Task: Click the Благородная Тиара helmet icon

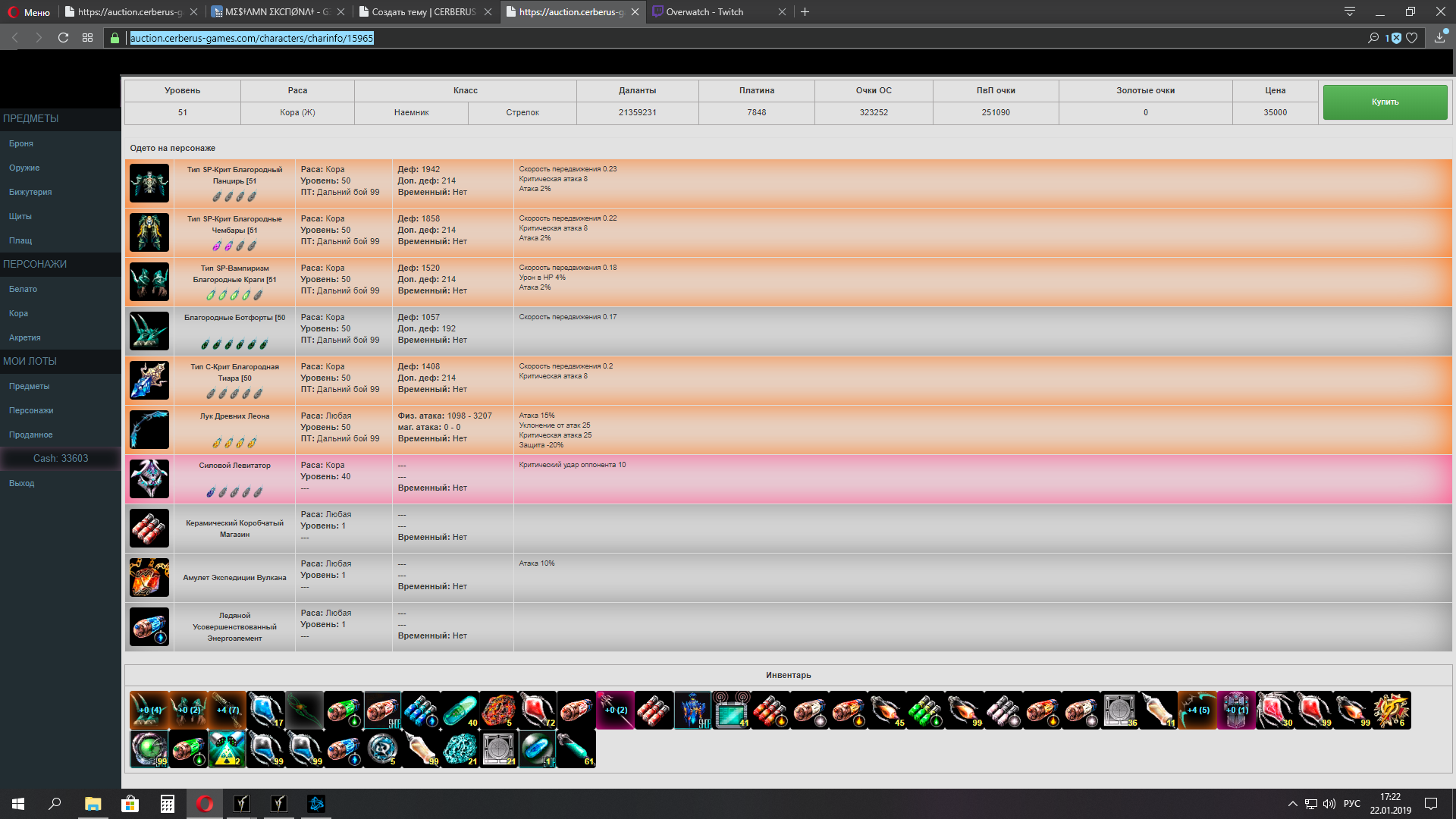Action: (x=149, y=380)
